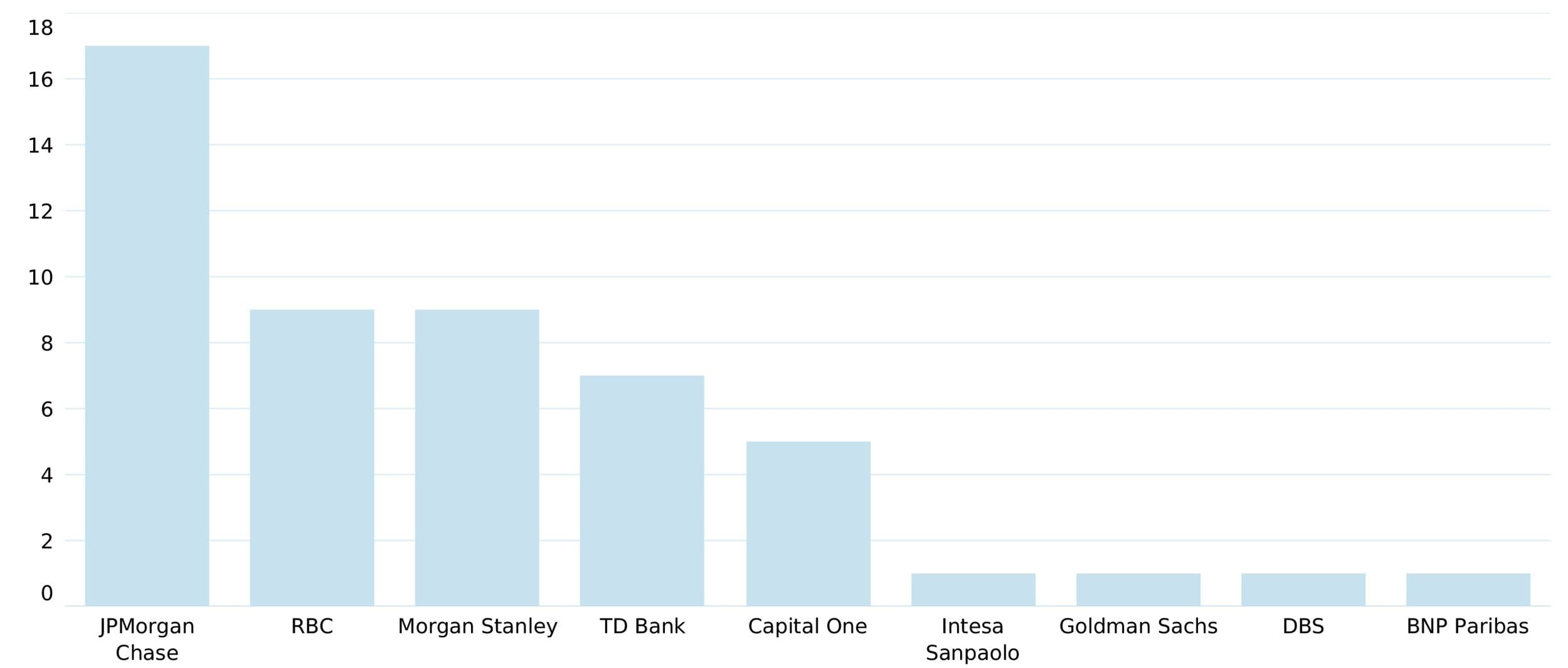This screenshot has width=1568, height=668.
Task: Click the BNP Paribas bar
Action: [x=1468, y=589]
